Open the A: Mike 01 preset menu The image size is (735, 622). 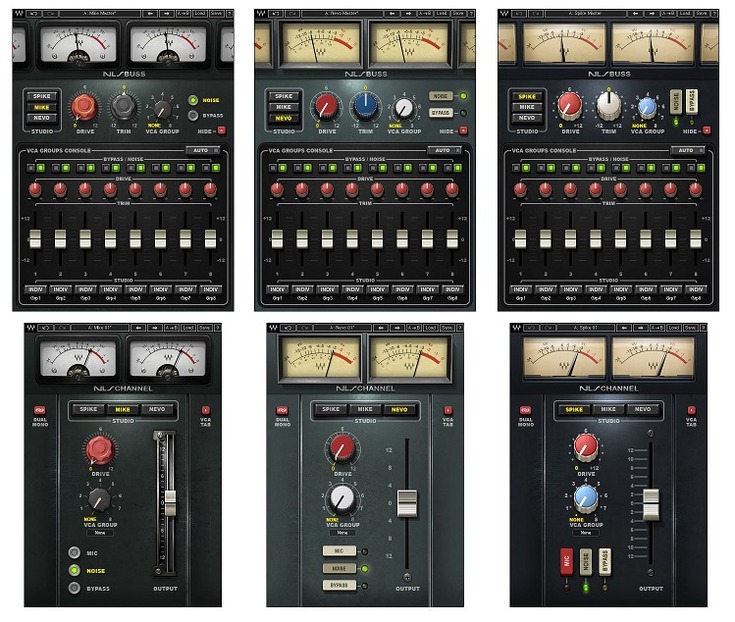click(98, 328)
